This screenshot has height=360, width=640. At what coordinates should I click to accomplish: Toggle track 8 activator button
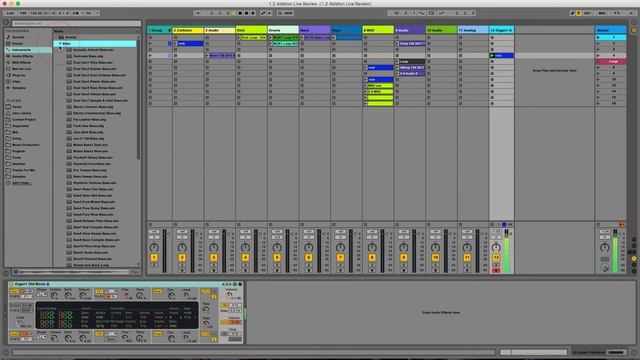click(372, 258)
